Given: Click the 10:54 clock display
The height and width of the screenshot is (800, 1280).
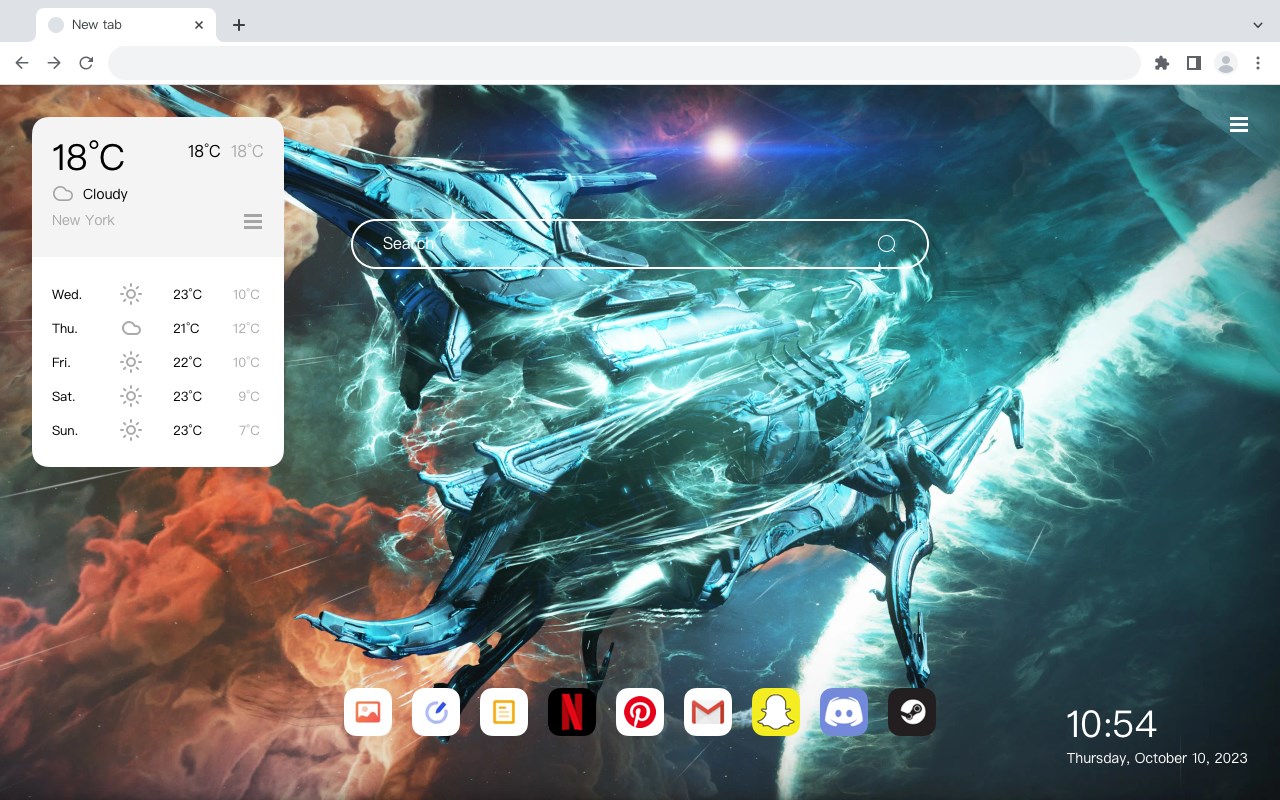Looking at the screenshot, I should [1111, 724].
